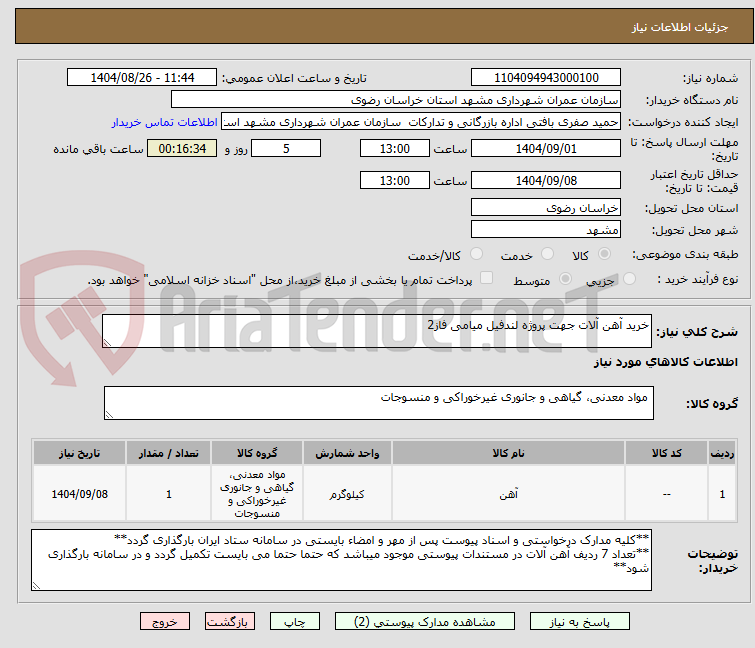The width and height of the screenshot is (755, 648).
Task: Open 'اطلاعات تماس خریدار' link
Action: 165,122
